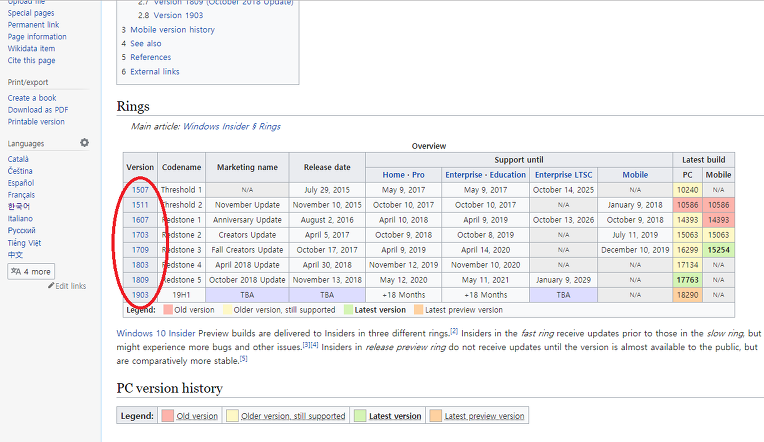The width and height of the screenshot is (764, 442).
Task: Open version 1703 link
Action: pyautogui.click(x=140, y=235)
